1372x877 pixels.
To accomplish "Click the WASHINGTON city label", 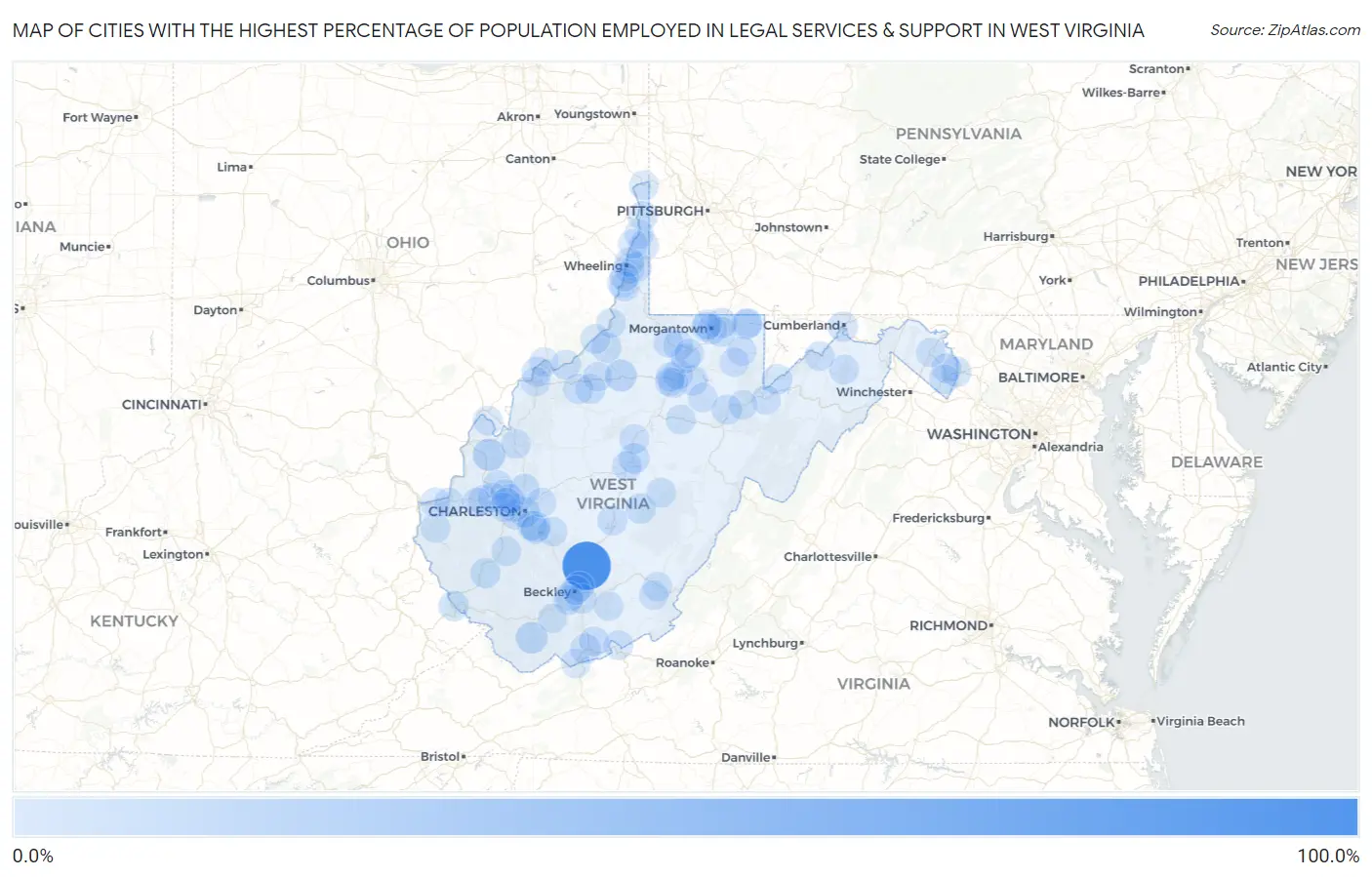I will [x=979, y=434].
